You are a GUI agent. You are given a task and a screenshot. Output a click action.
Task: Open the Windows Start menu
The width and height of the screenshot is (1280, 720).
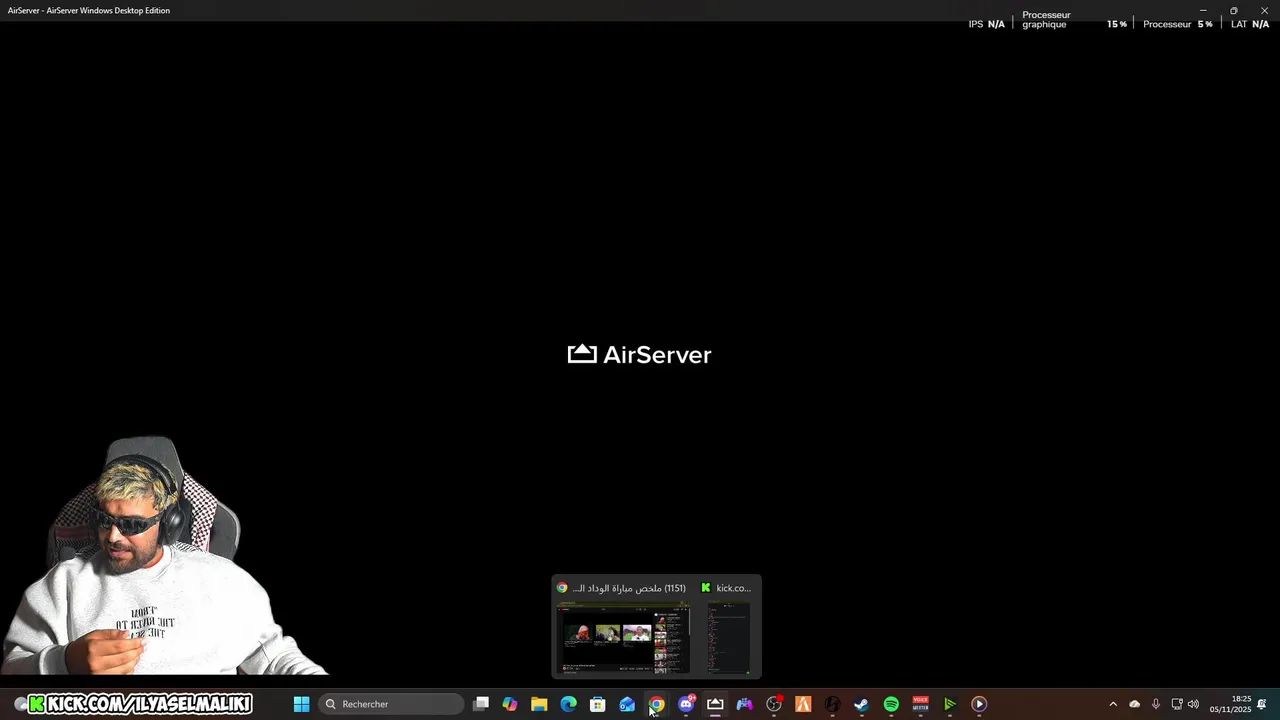coord(301,704)
